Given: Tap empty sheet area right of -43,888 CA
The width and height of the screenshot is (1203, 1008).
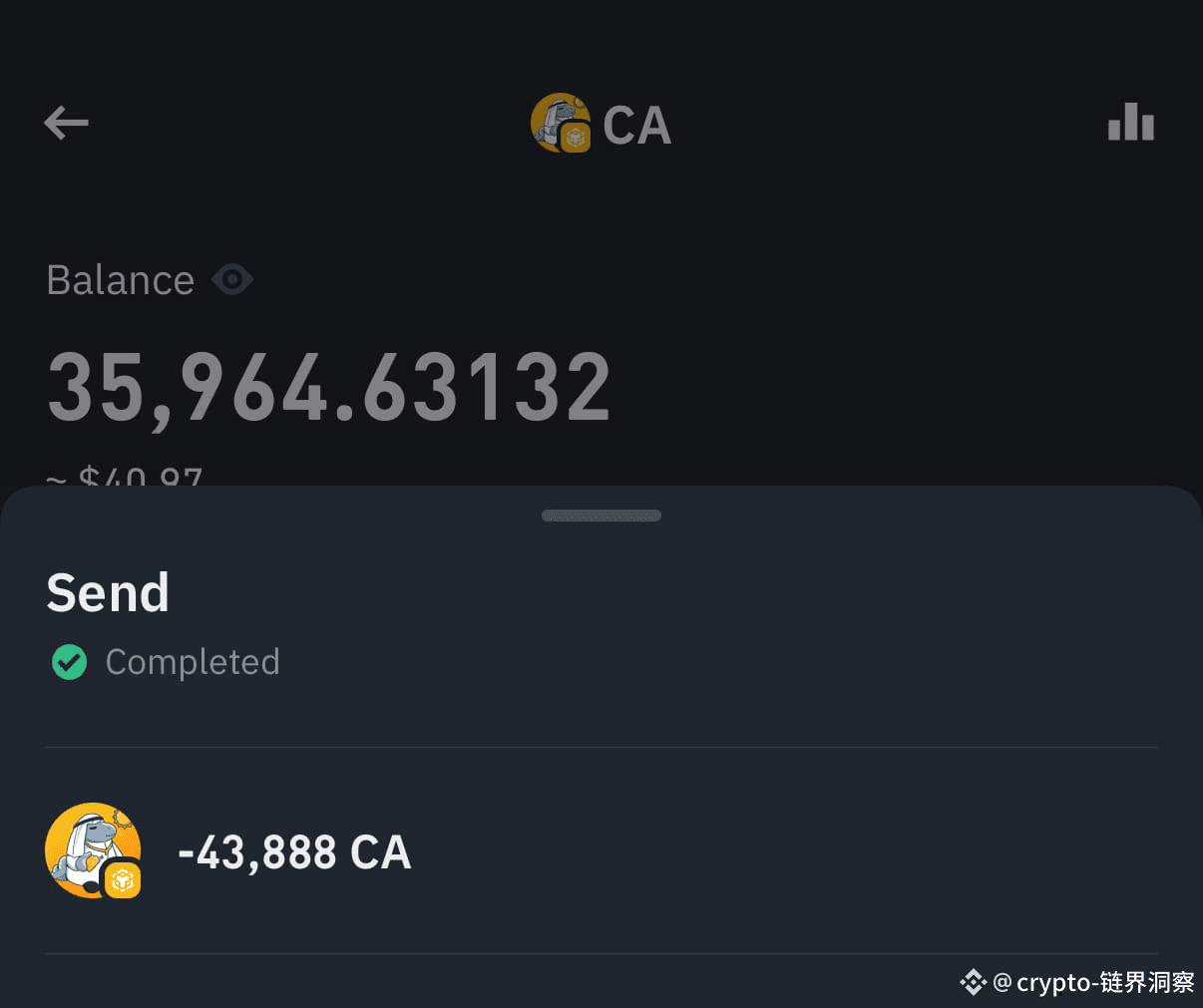Looking at the screenshot, I should pos(788,851).
